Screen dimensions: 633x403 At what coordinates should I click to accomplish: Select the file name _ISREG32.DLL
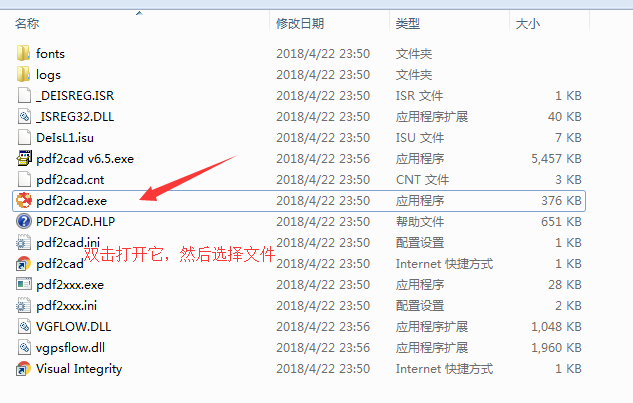75,117
